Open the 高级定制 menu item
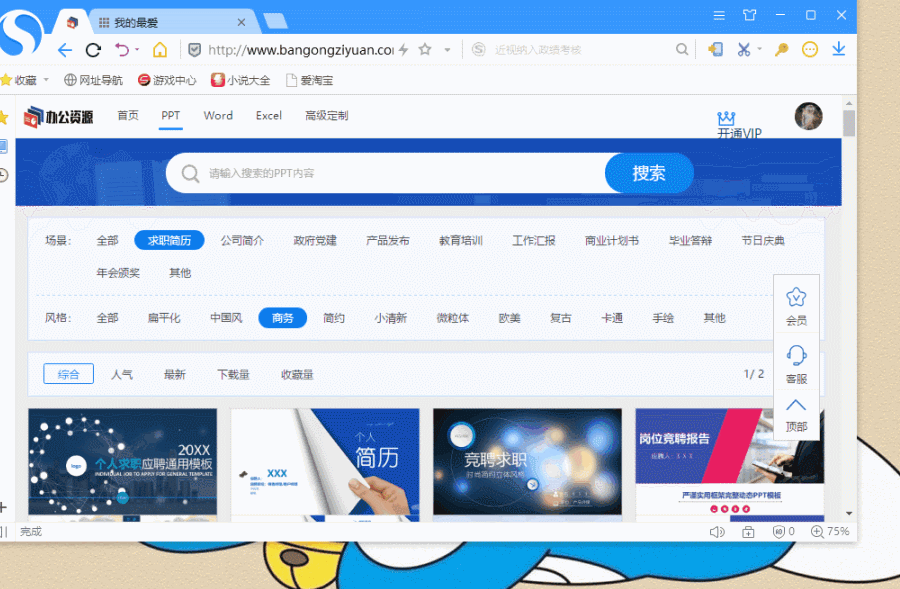Viewport: 900px width, 589px height. (326, 115)
